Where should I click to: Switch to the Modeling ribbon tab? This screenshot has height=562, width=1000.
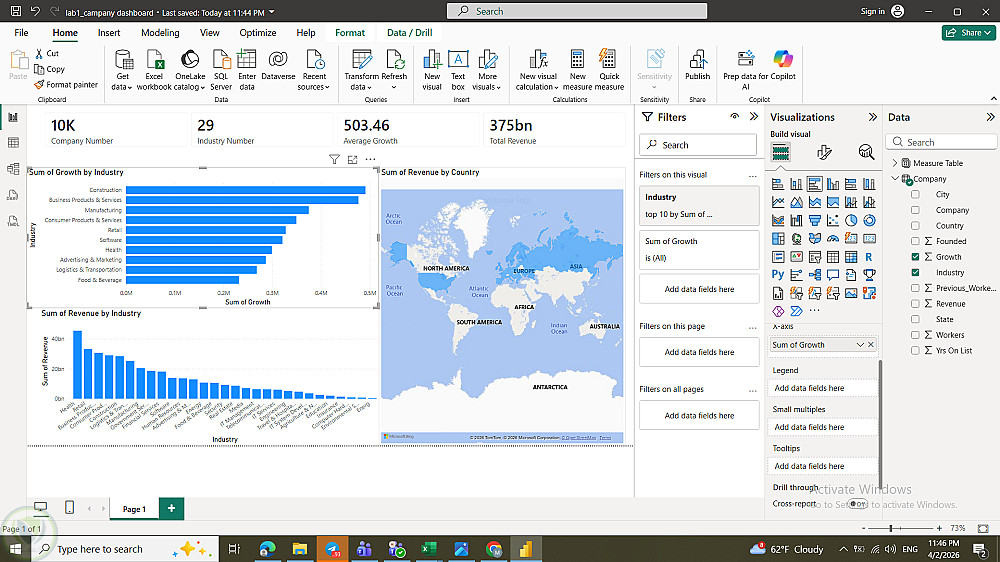tap(160, 33)
